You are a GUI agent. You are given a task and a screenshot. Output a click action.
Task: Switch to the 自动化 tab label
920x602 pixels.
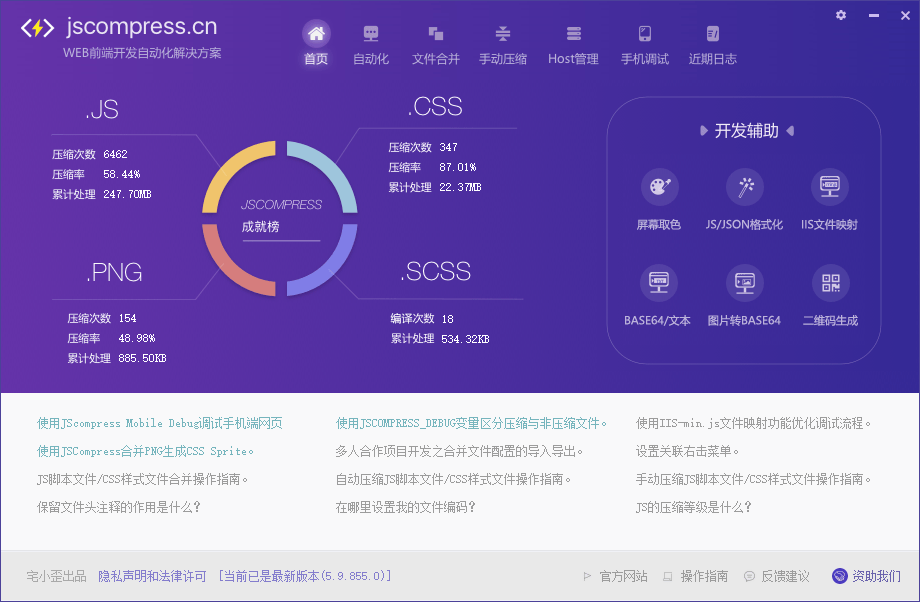click(x=371, y=59)
